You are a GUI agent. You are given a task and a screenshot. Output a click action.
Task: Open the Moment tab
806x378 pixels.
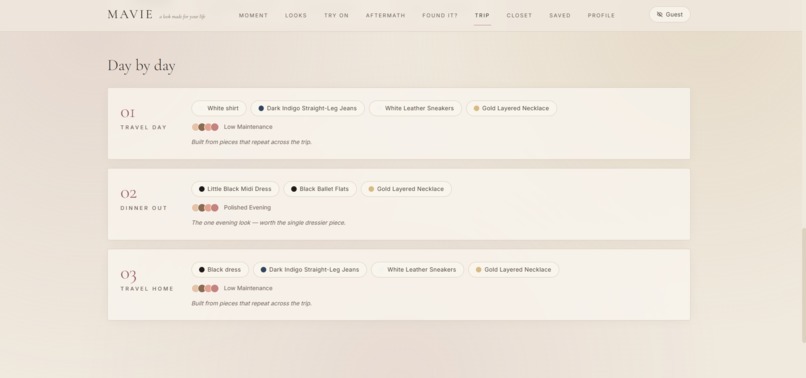pyautogui.click(x=253, y=15)
